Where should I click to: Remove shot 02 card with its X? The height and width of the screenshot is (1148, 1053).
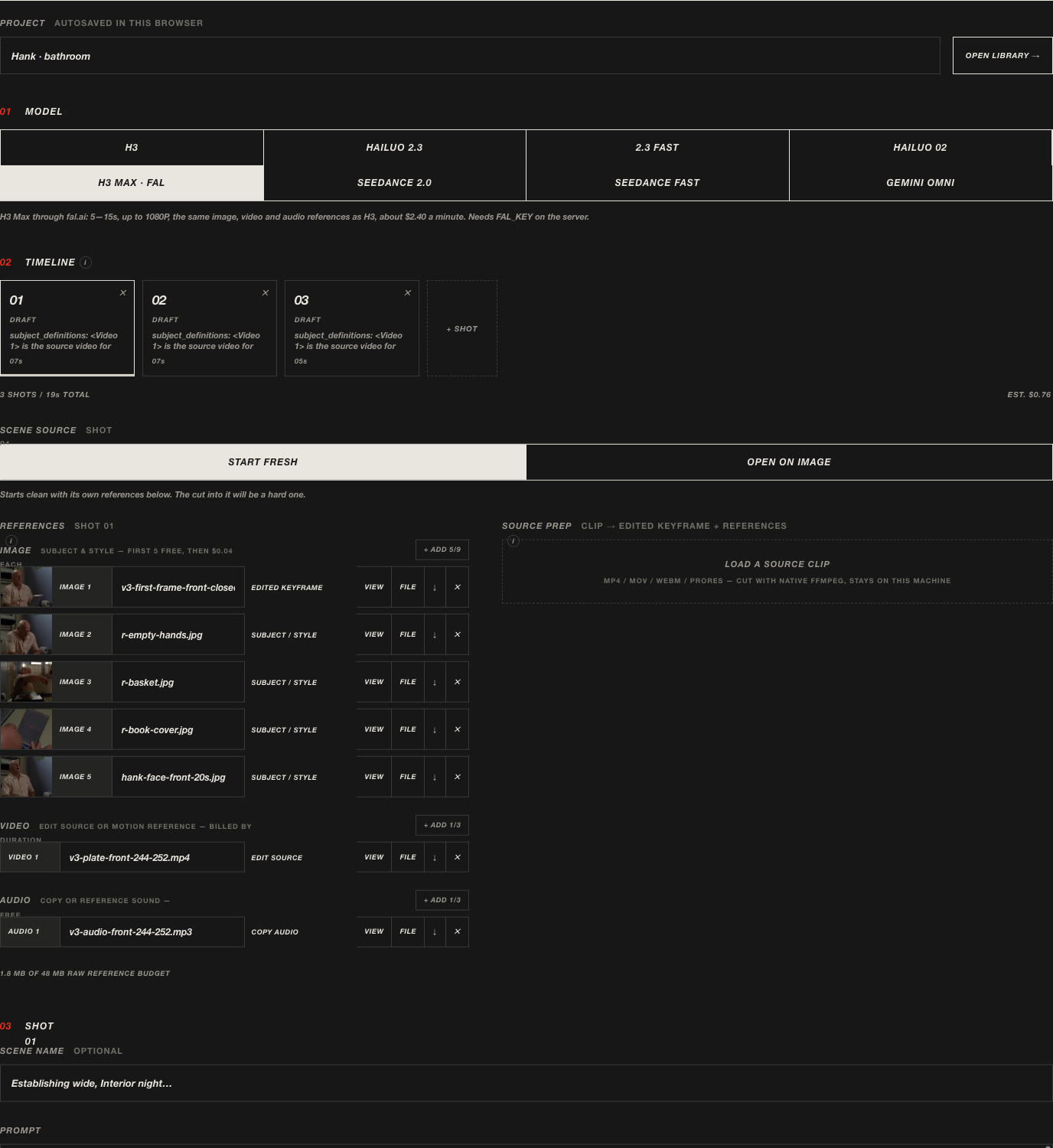266,293
